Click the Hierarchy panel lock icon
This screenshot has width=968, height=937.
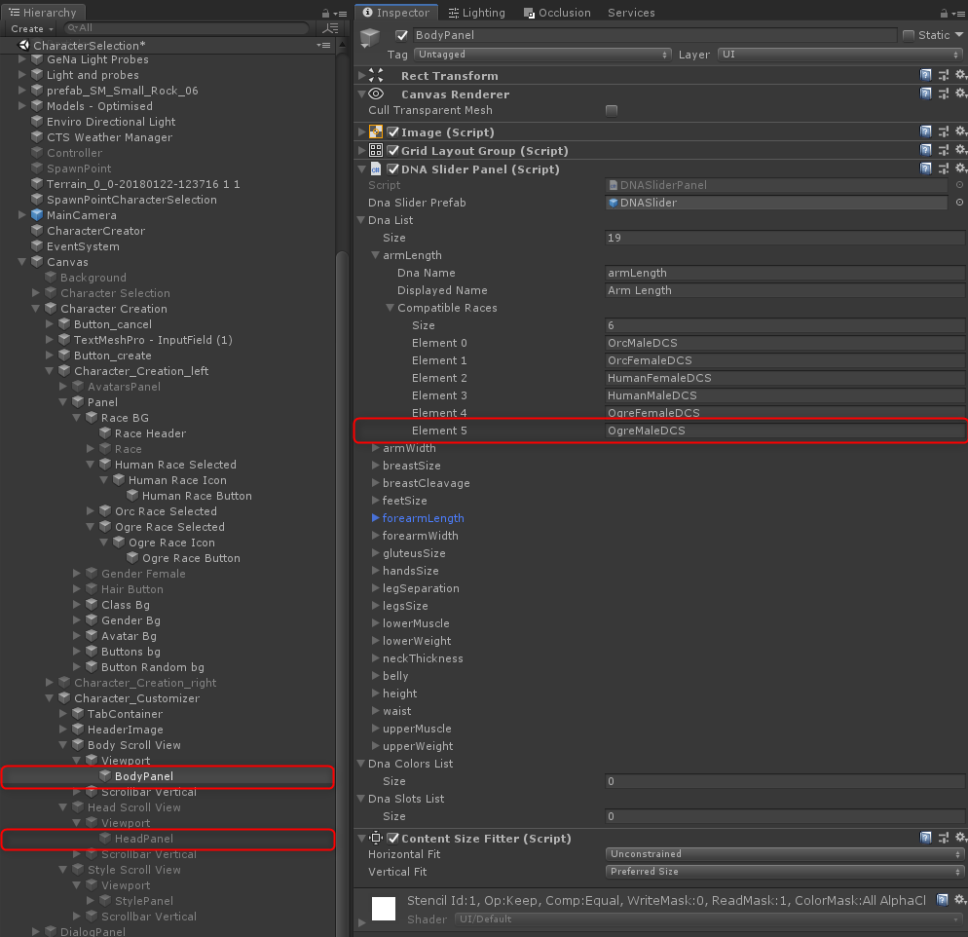click(x=326, y=14)
